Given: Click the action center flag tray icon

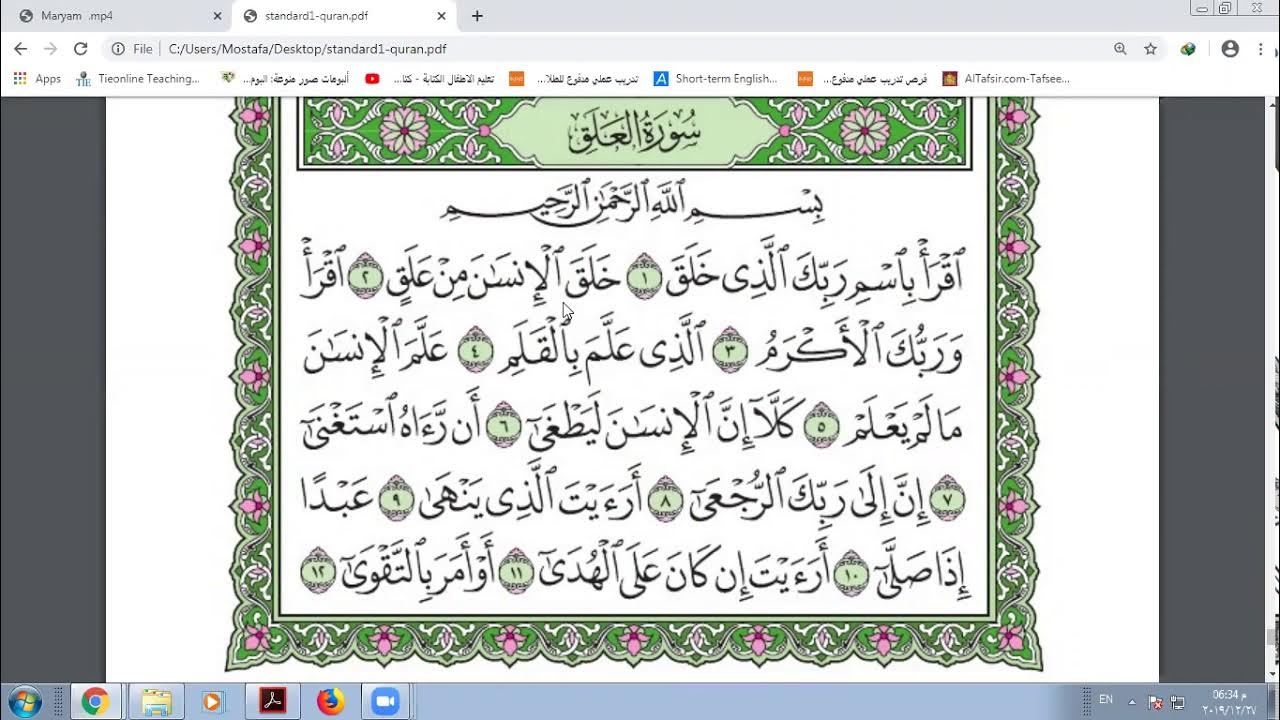Looking at the screenshot, I should [1155, 702].
